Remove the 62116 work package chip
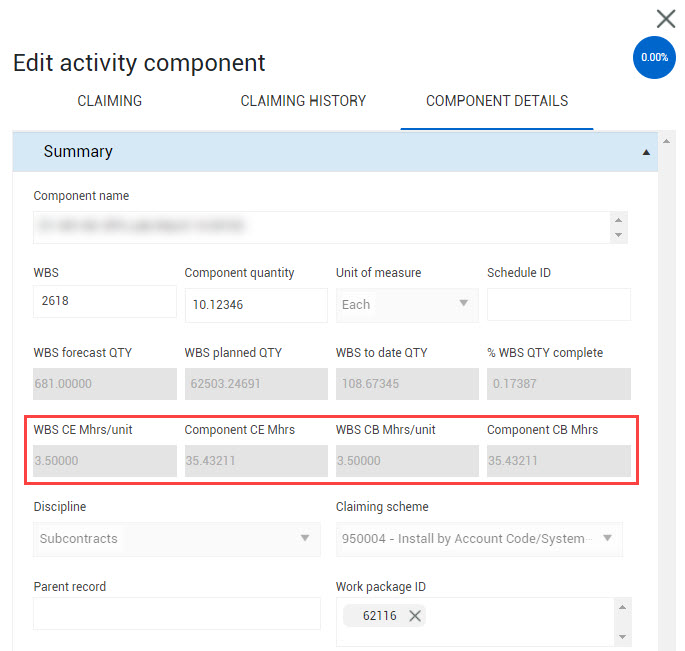685x651 pixels. point(415,616)
